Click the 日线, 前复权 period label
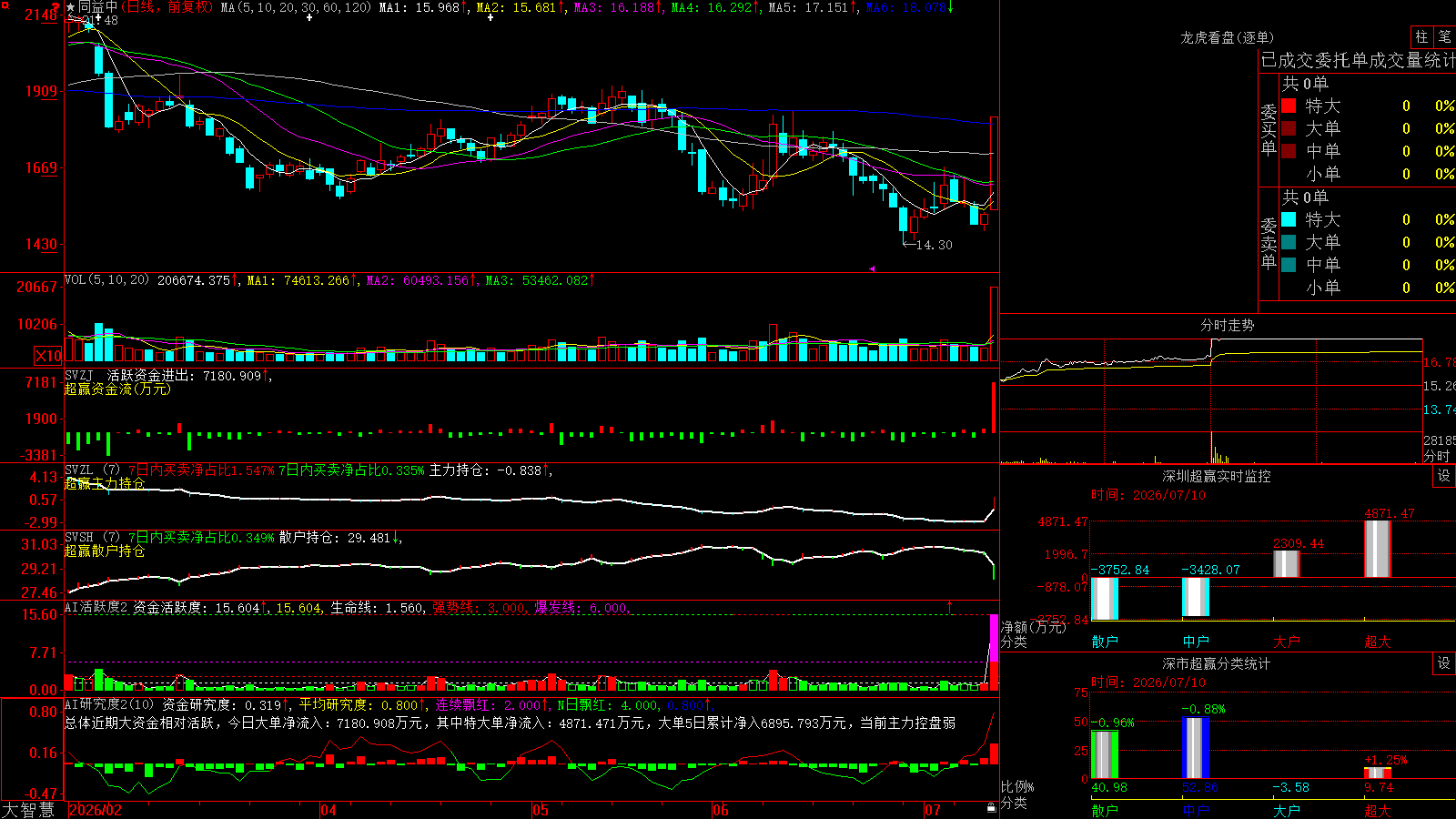1456x819 pixels. click(x=167, y=7)
